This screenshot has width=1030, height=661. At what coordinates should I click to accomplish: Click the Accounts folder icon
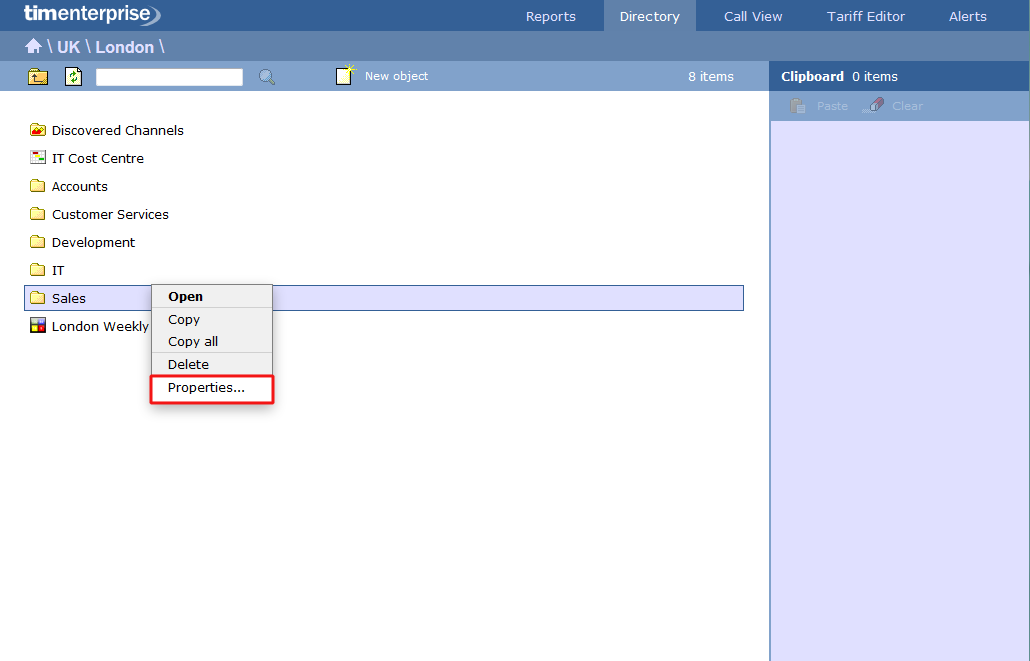tap(38, 186)
